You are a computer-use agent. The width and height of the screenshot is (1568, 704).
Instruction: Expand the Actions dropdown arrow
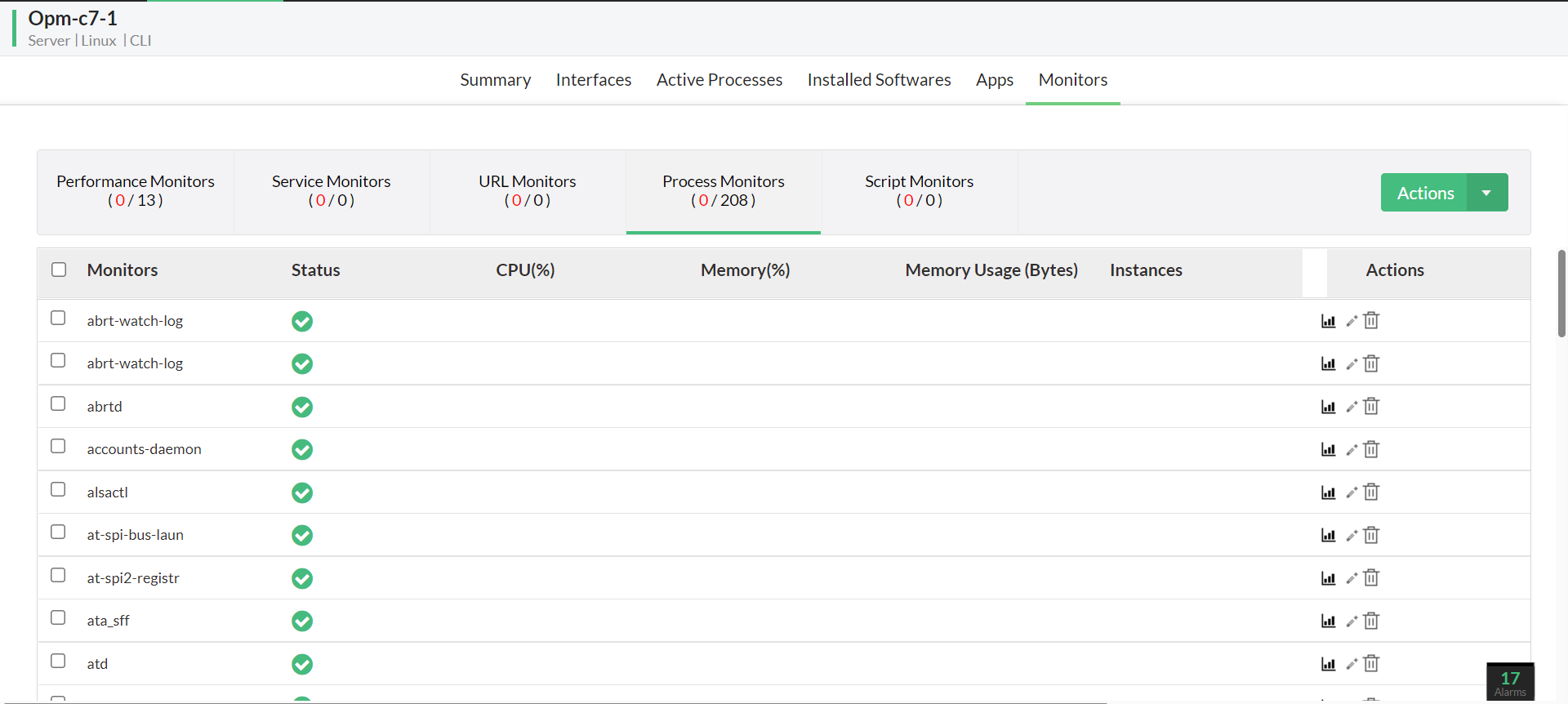click(x=1486, y=193)
